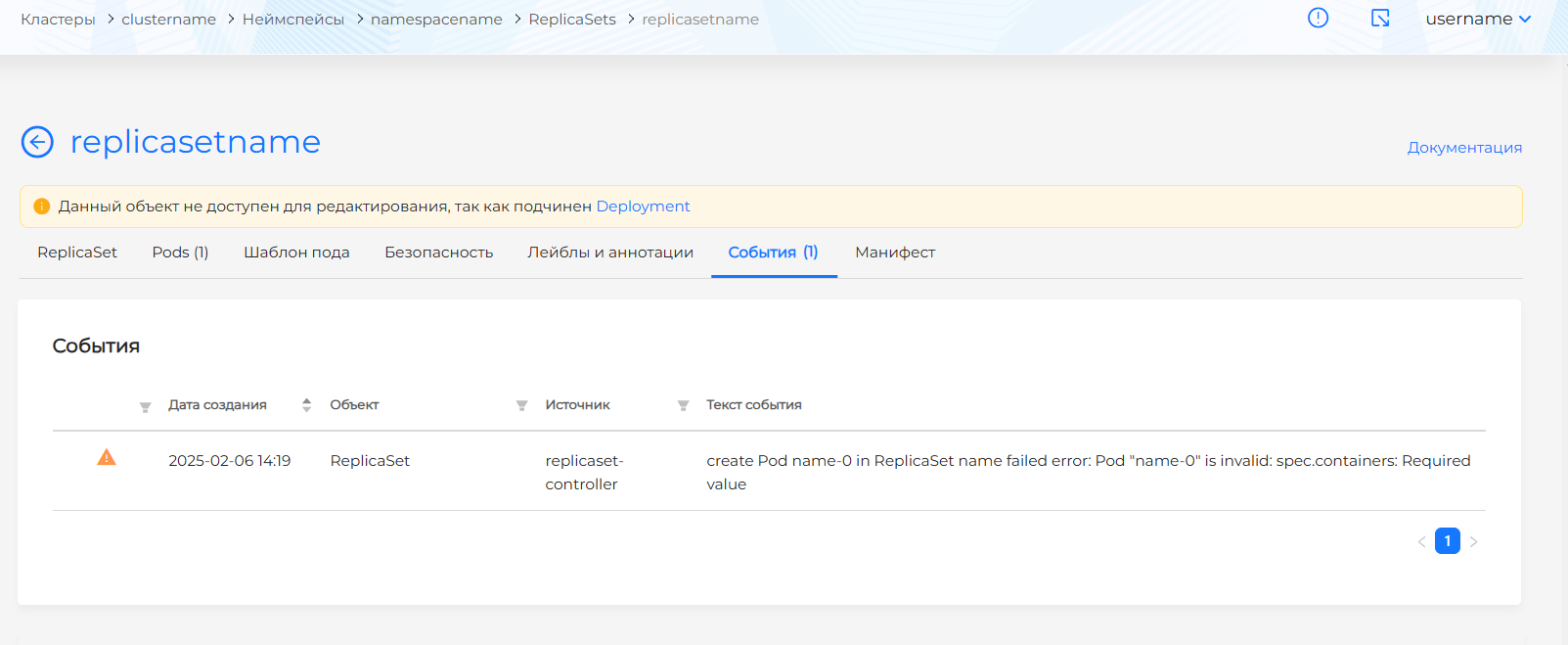Viewport: 1568px width, 645px height.
Task: Open the Лейблы и аннотации tab
Action: pos(609,253)
